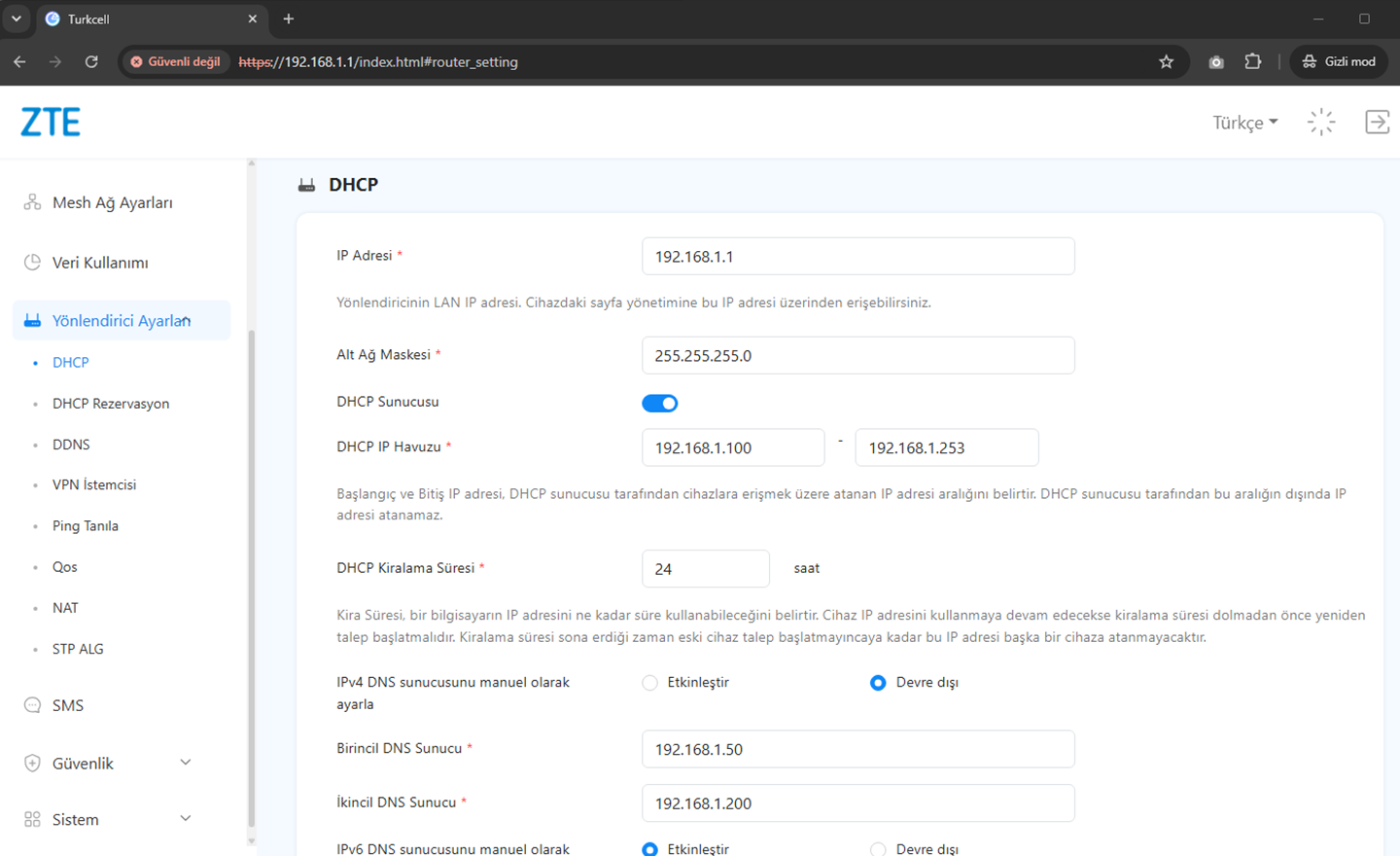Open the DDNS submenu item

click(x=71, y=445)
